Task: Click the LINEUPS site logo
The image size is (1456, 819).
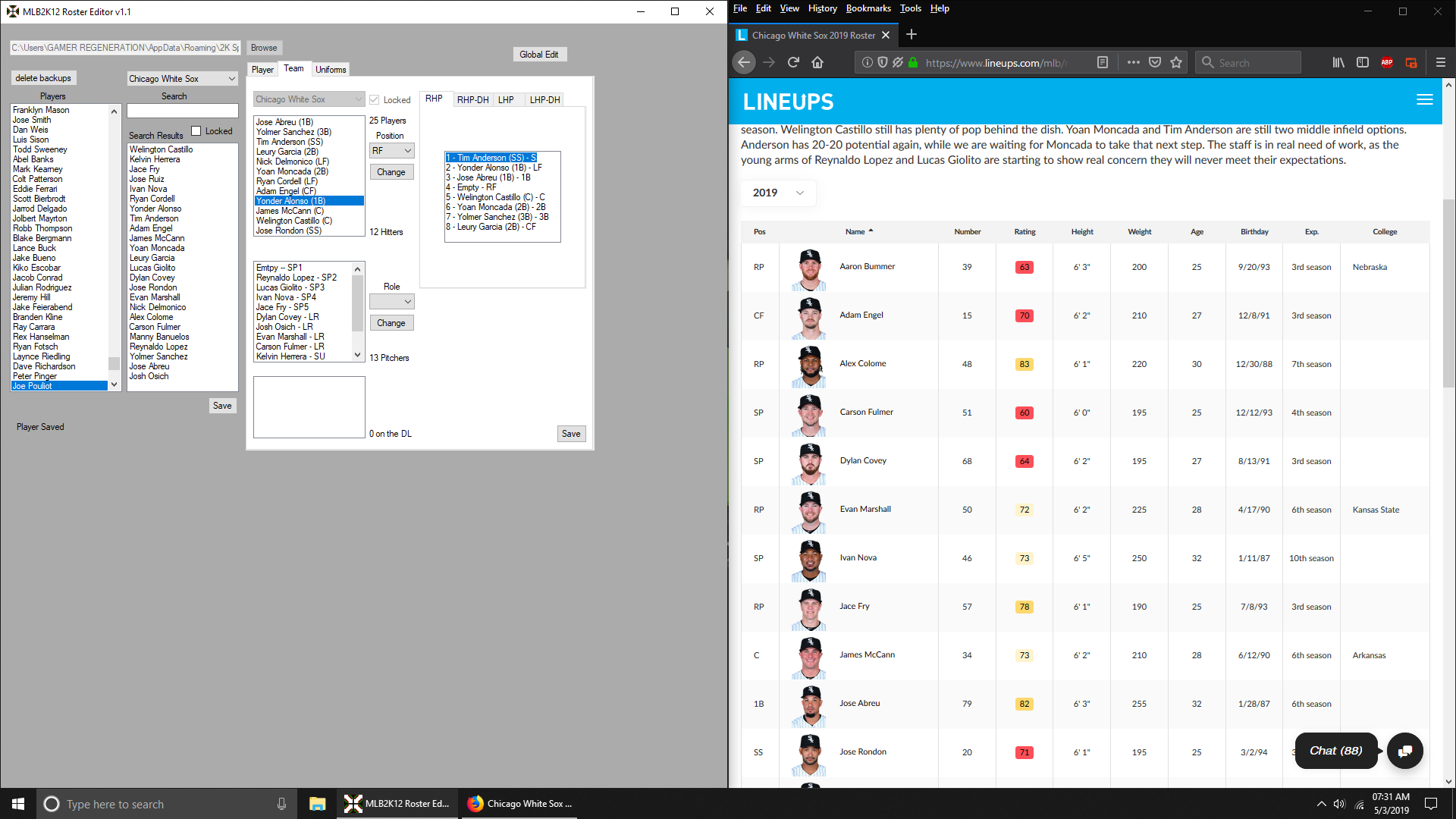Action: tap(788, 102)
